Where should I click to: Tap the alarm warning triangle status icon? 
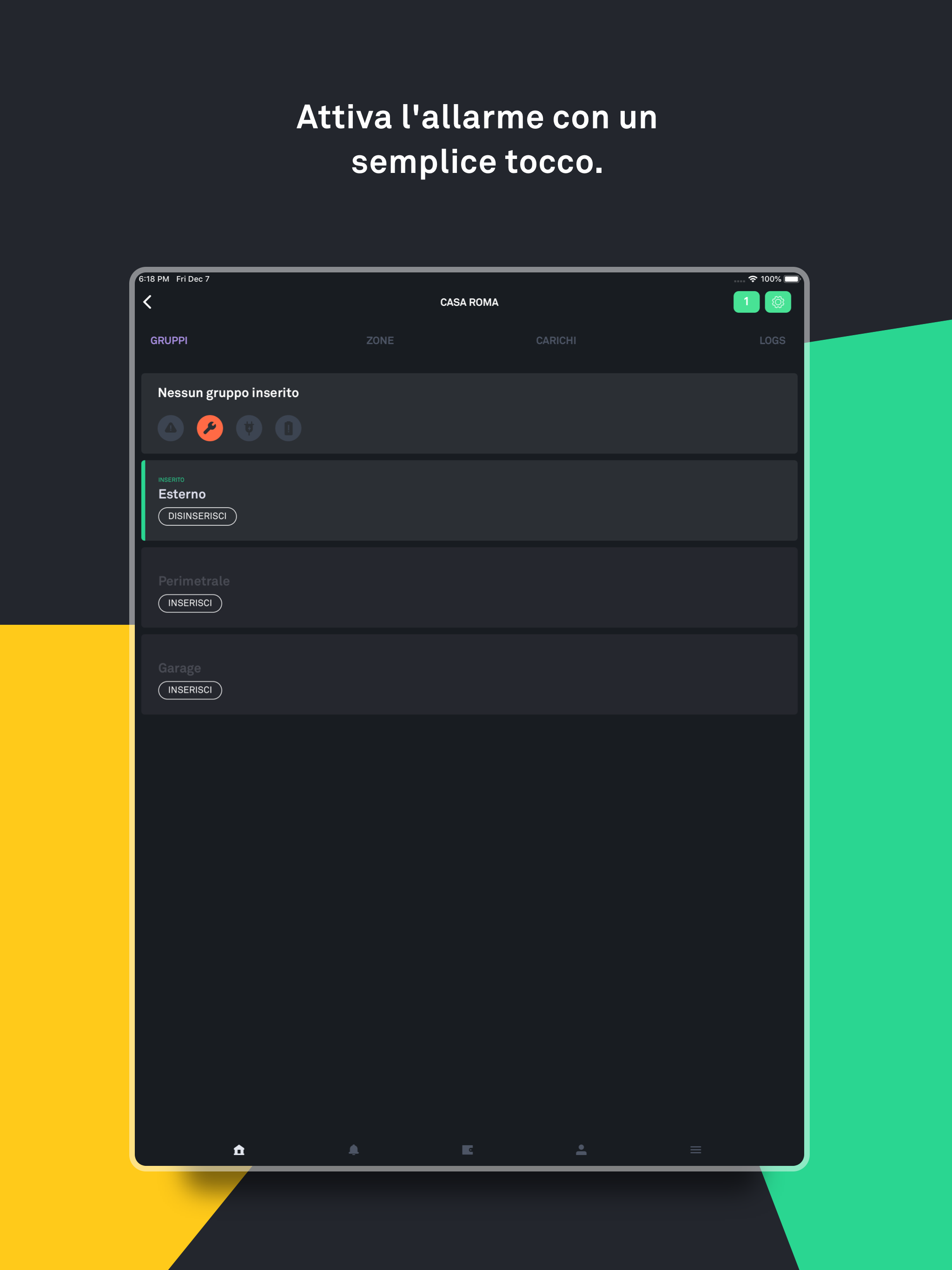171,428
